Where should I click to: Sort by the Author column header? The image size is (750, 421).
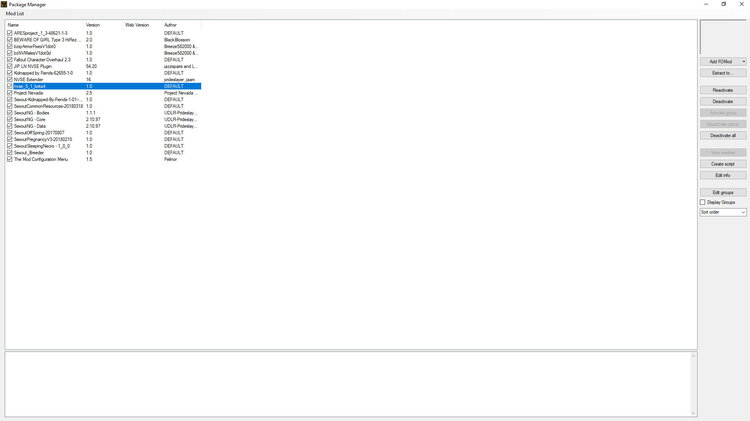[182, 25]
